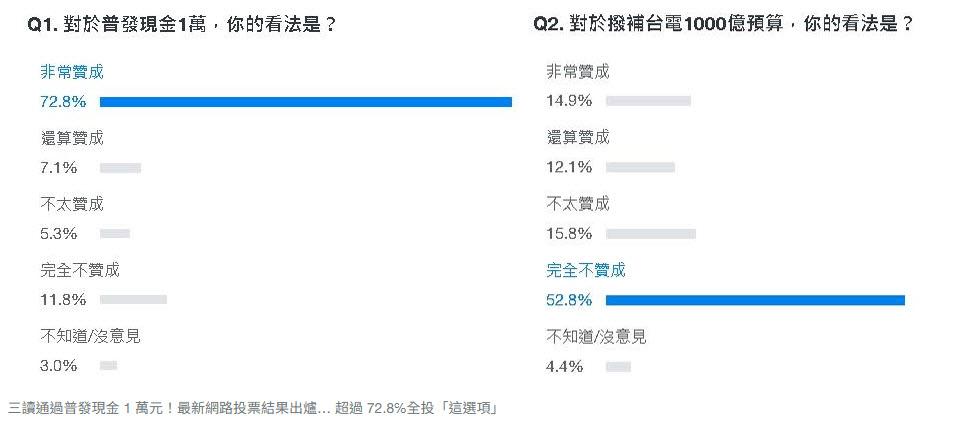Click the 3.0% percentage text

tap(58, 366)
